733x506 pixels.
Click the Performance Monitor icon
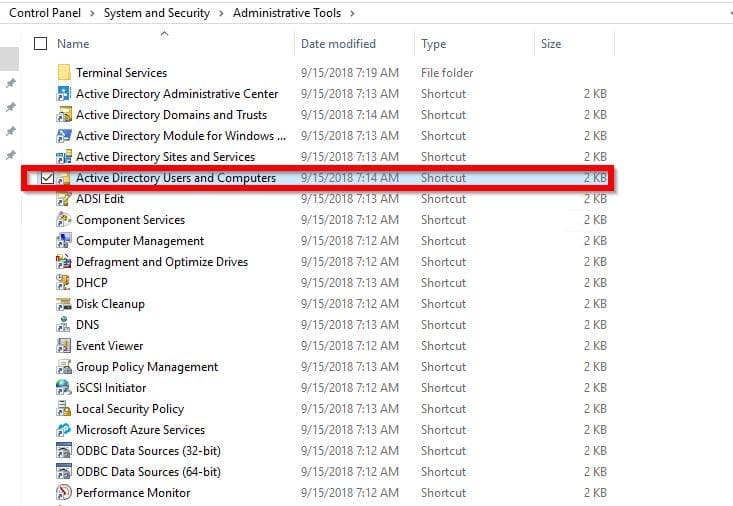(64, 493)
